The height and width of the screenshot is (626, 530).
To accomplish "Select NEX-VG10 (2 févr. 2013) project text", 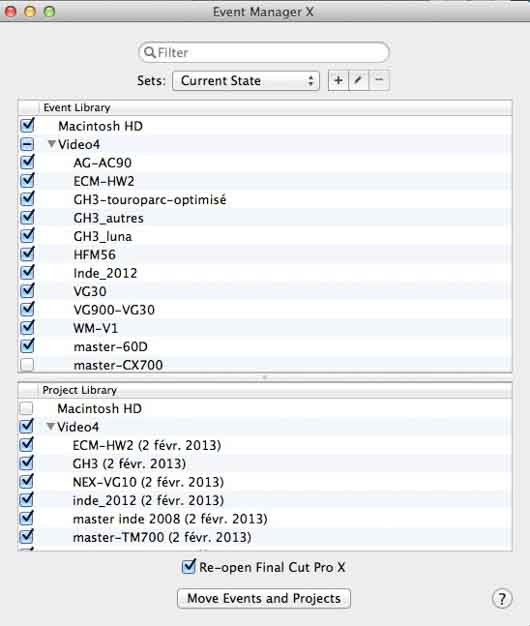I will coord(148,482).
